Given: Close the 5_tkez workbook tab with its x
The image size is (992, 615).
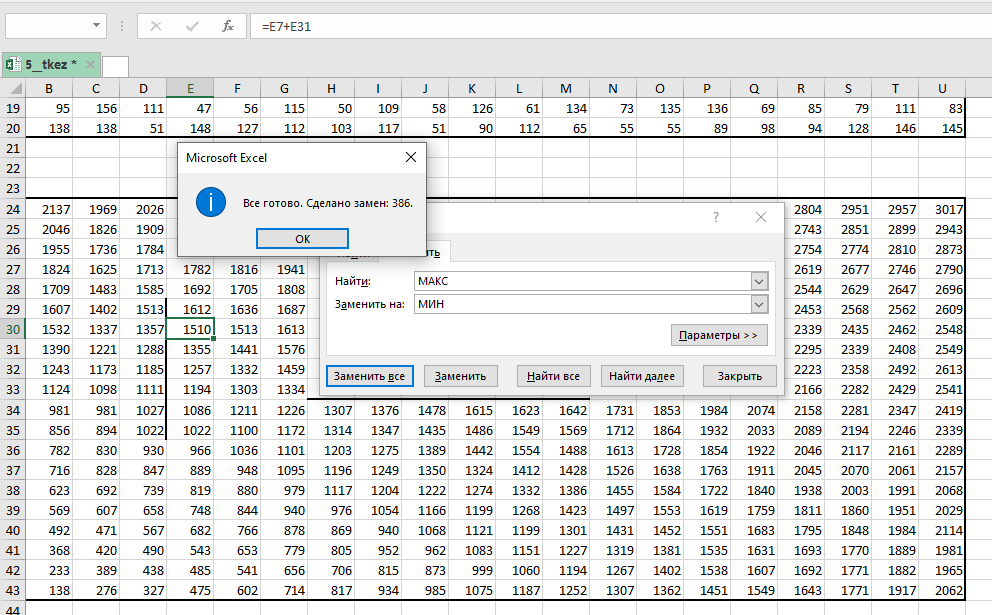Looking at the screenshot, I should (x=90, y=65).
